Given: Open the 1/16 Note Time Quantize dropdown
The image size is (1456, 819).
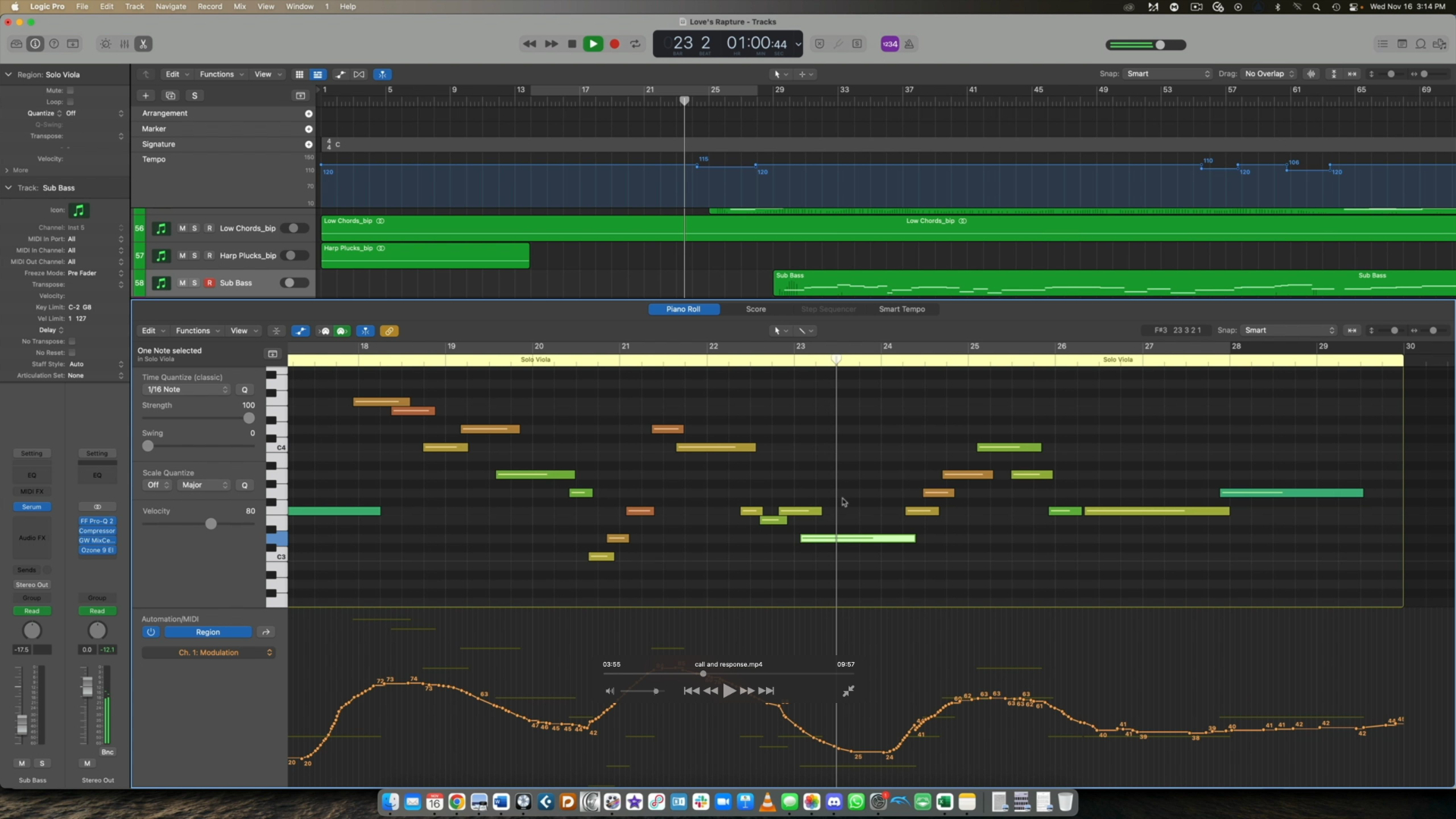Looking at the screenshot, I should [186, 390].
